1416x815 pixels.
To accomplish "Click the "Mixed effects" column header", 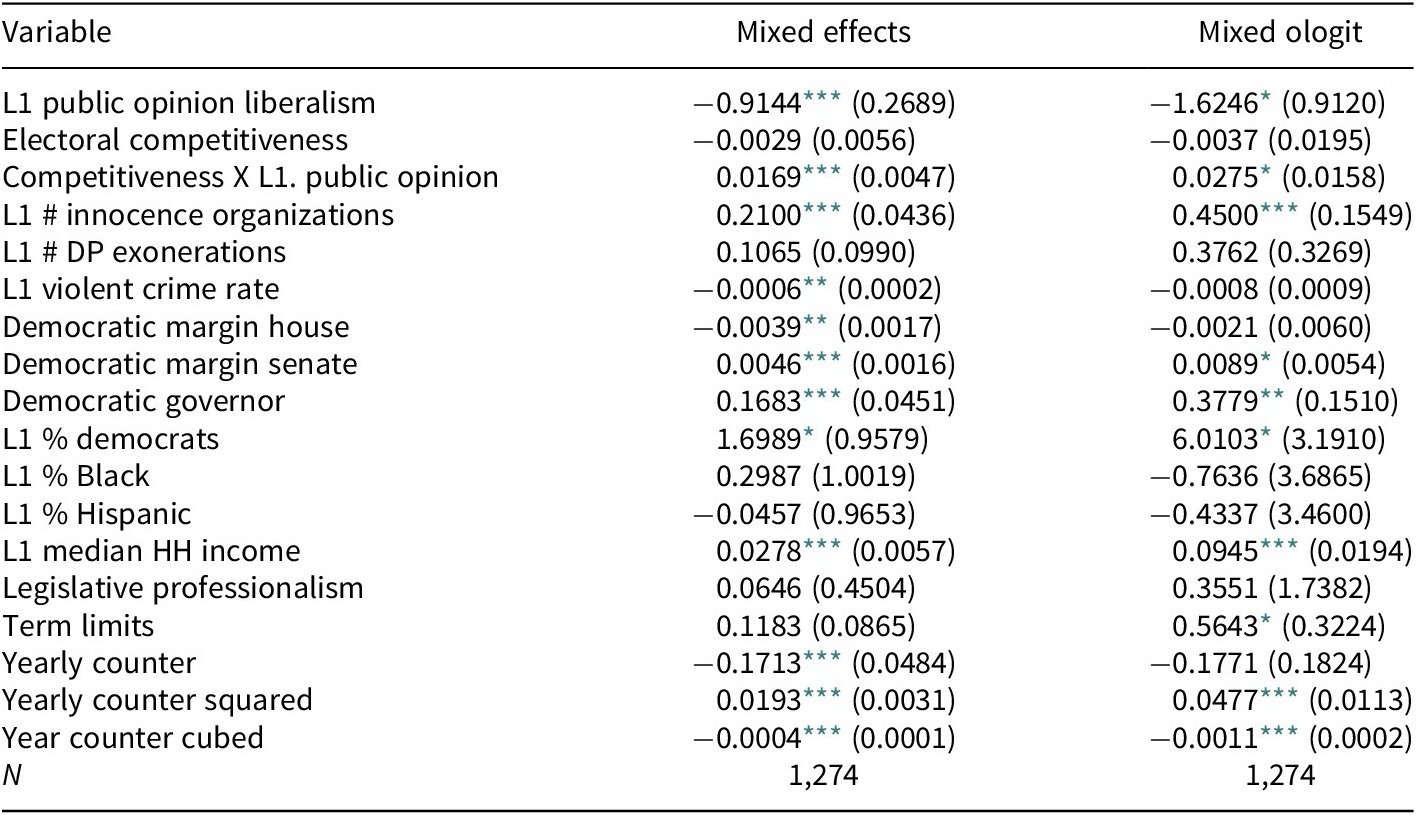I will coord(823,33).
